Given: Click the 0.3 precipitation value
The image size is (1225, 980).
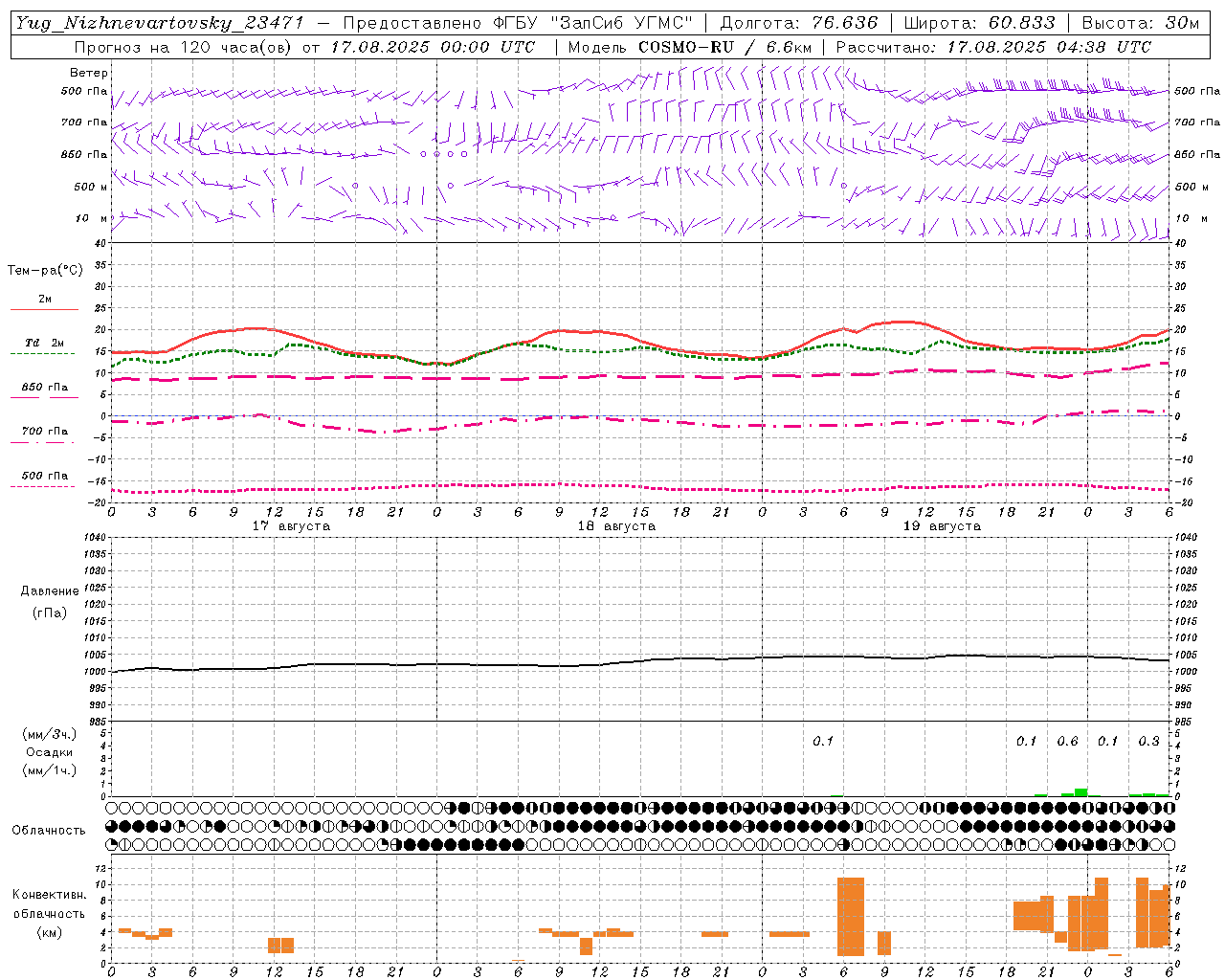Looking at the screenshot, I should coord(1148,741).
